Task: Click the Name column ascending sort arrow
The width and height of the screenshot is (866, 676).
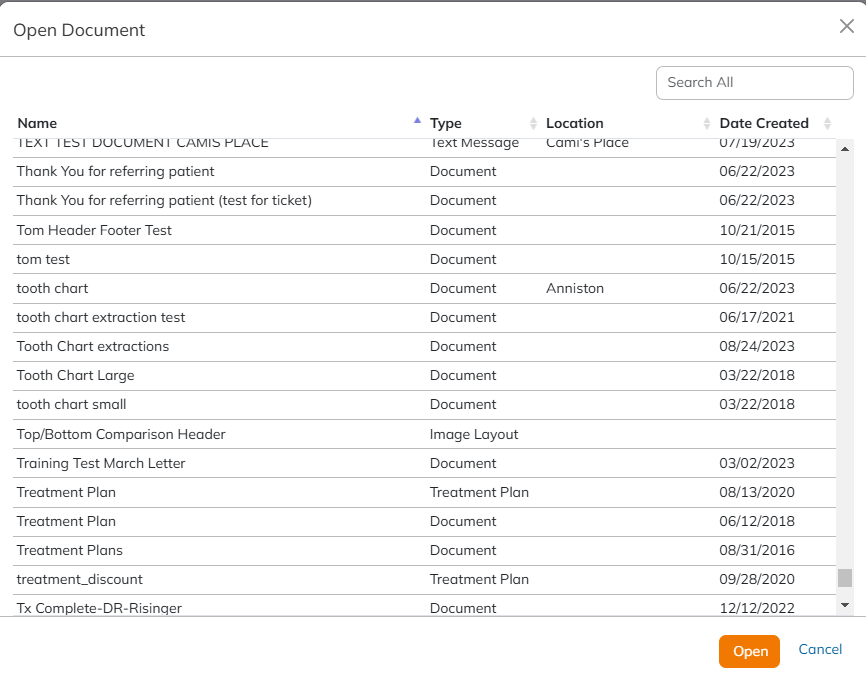Action: coord(418,120)
